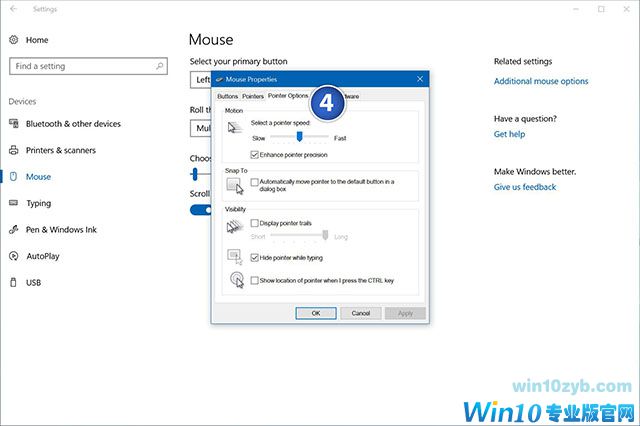Click the Mouse Properties title bar icon
640x426 pixels.
(219, 79)
